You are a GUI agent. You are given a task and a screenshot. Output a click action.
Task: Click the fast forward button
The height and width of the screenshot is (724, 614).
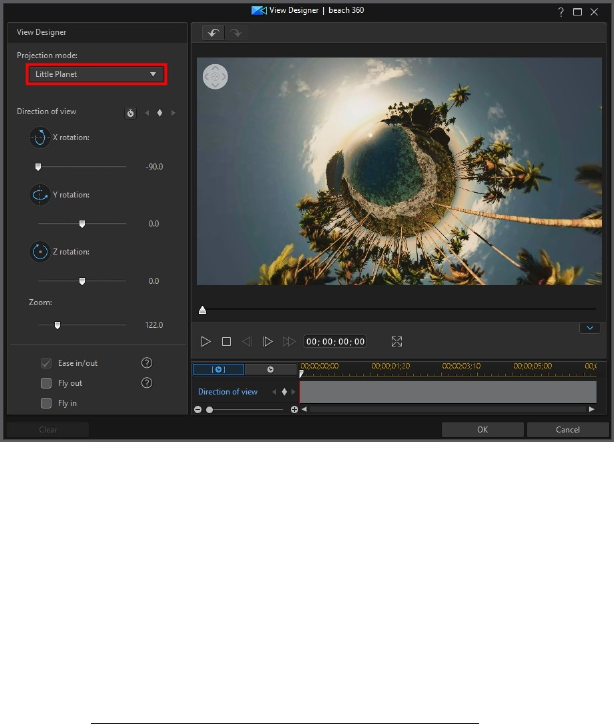click(289, 342)
